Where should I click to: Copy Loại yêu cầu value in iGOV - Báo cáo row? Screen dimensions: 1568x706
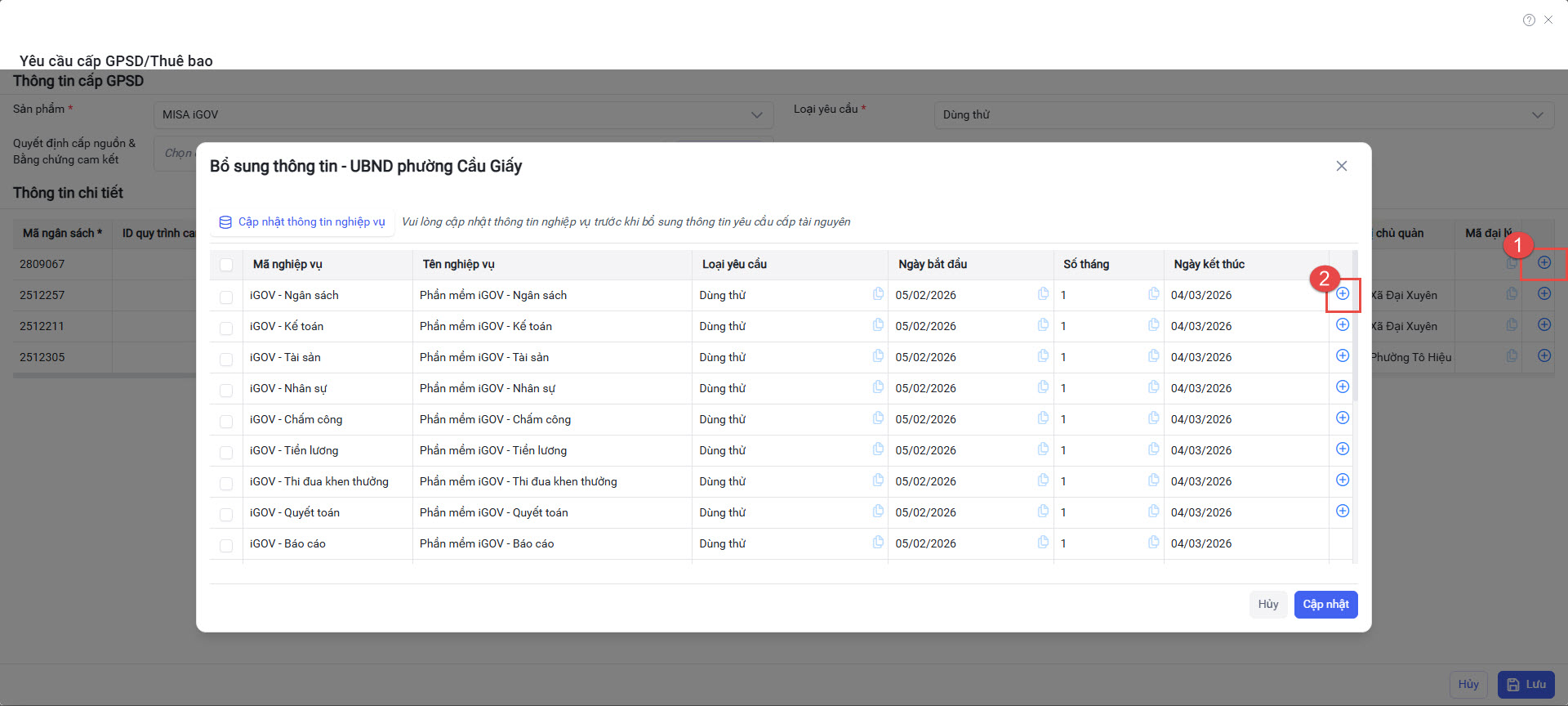[x=878, y=542]
